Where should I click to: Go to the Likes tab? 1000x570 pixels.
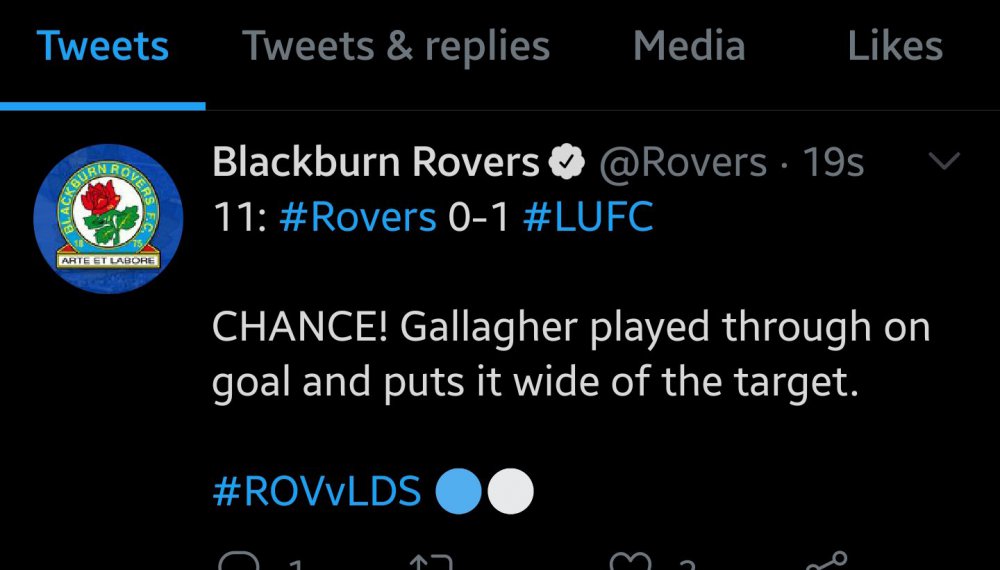tap(895, 47)
